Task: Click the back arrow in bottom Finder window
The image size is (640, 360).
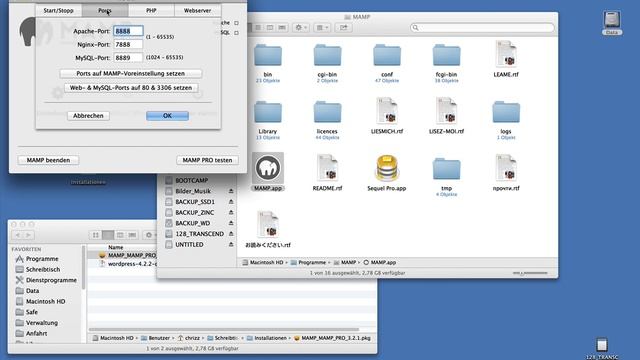Action: coord(18,235)
